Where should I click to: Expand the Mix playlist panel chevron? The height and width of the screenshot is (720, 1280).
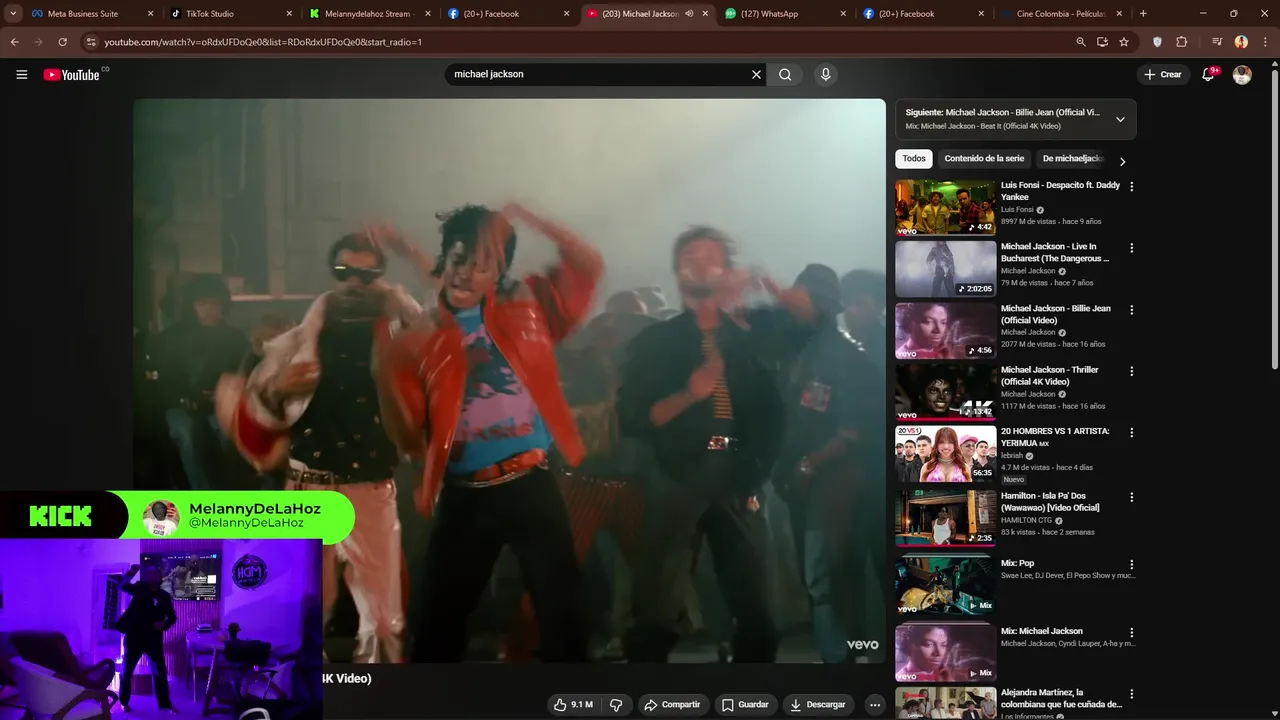1120,119
